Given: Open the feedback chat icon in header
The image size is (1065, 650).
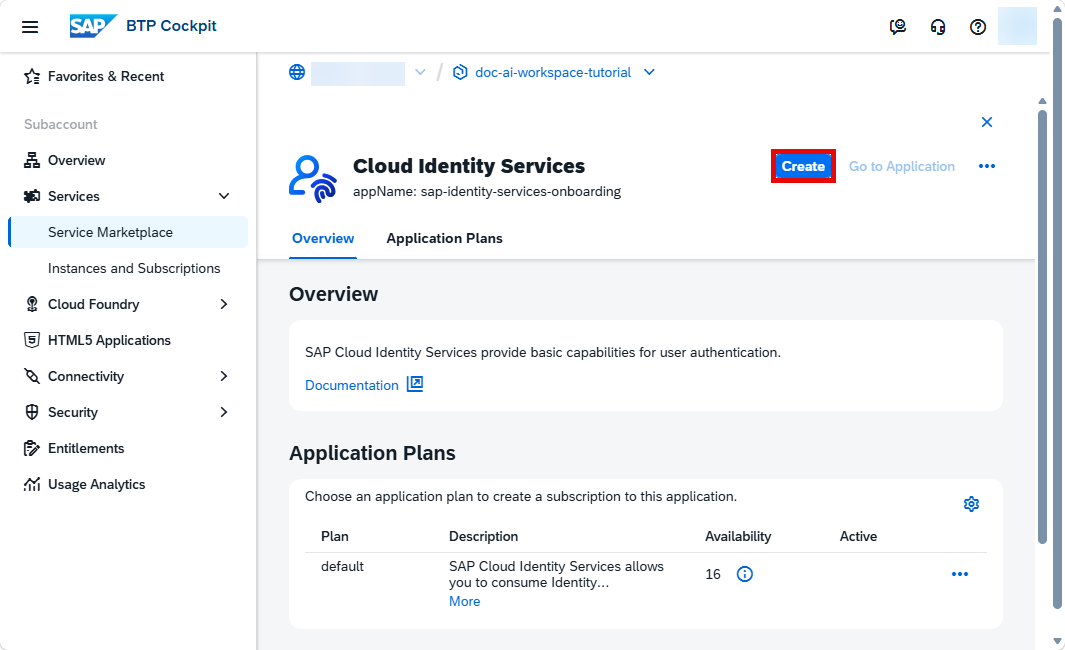Looking at the screenshot, I should 898,26.
